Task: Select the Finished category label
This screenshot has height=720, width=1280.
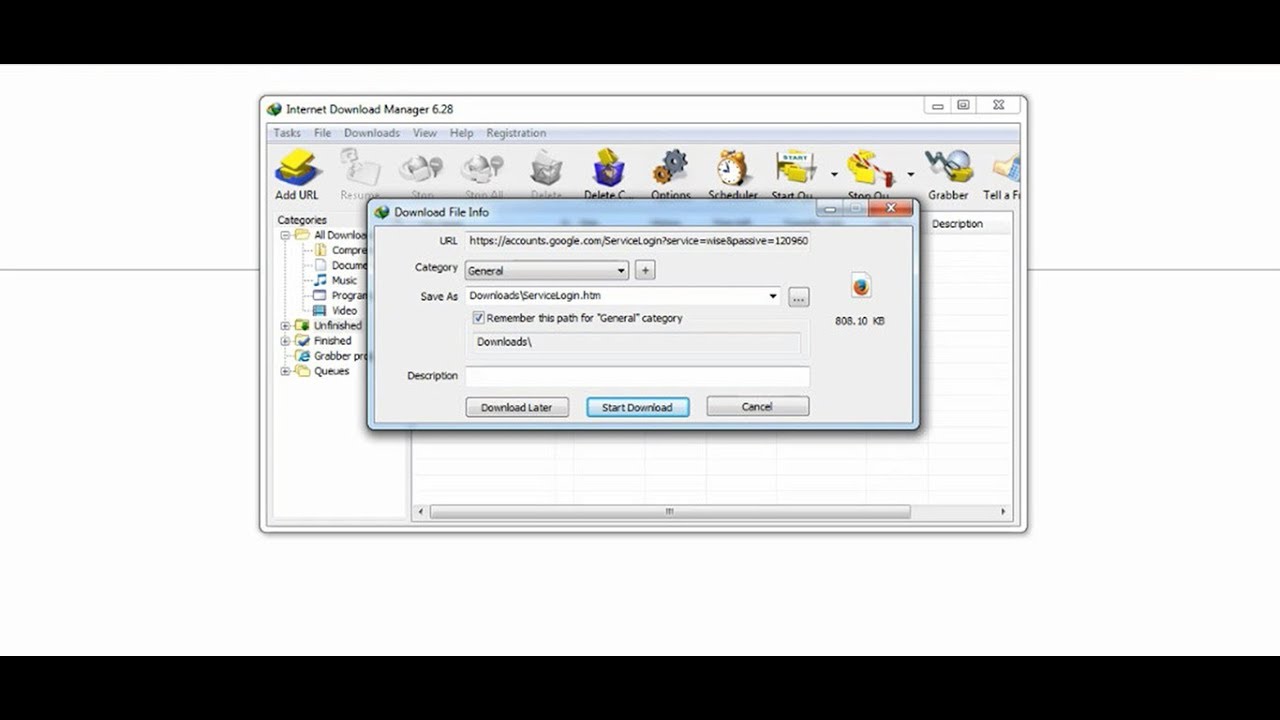Action: (x=332, y=340)
